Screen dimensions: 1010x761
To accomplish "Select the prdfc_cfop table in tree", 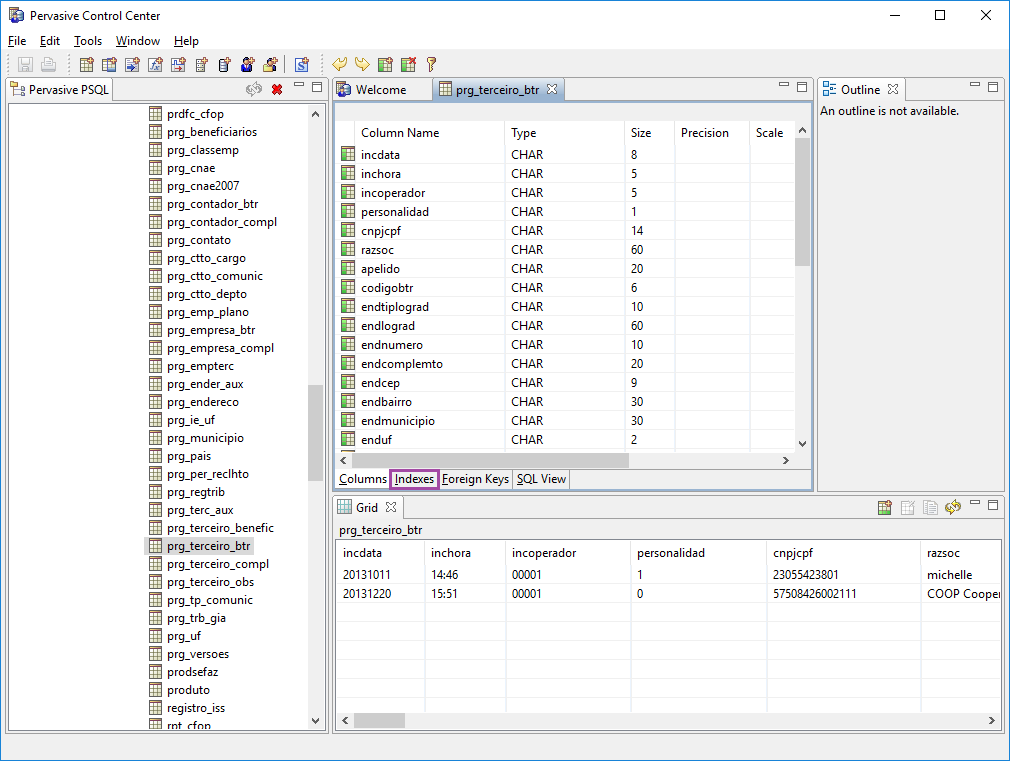I will tap(195, 114).
